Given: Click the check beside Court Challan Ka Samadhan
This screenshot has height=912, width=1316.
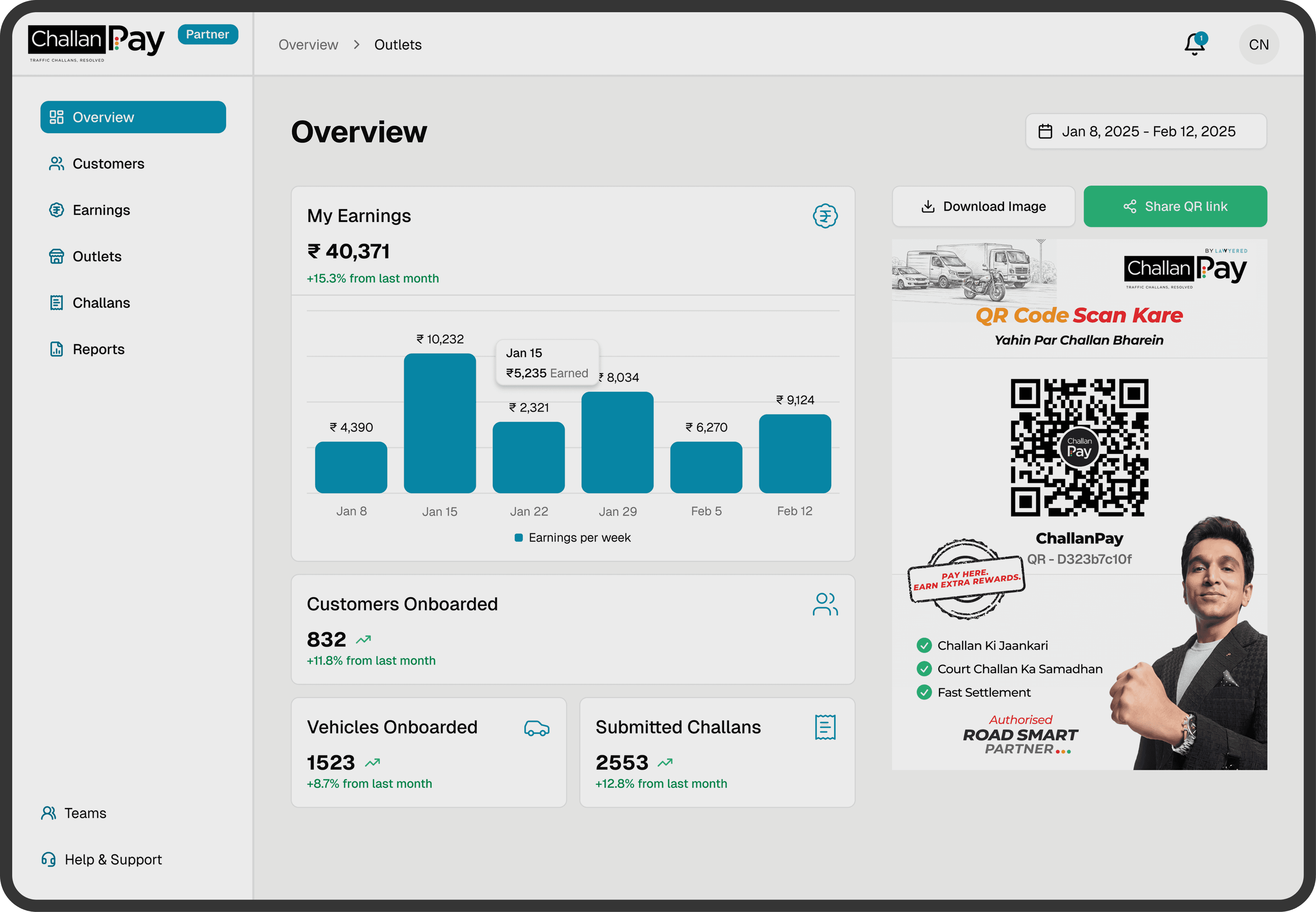Looking at the screenshot, I should (924, 669).
